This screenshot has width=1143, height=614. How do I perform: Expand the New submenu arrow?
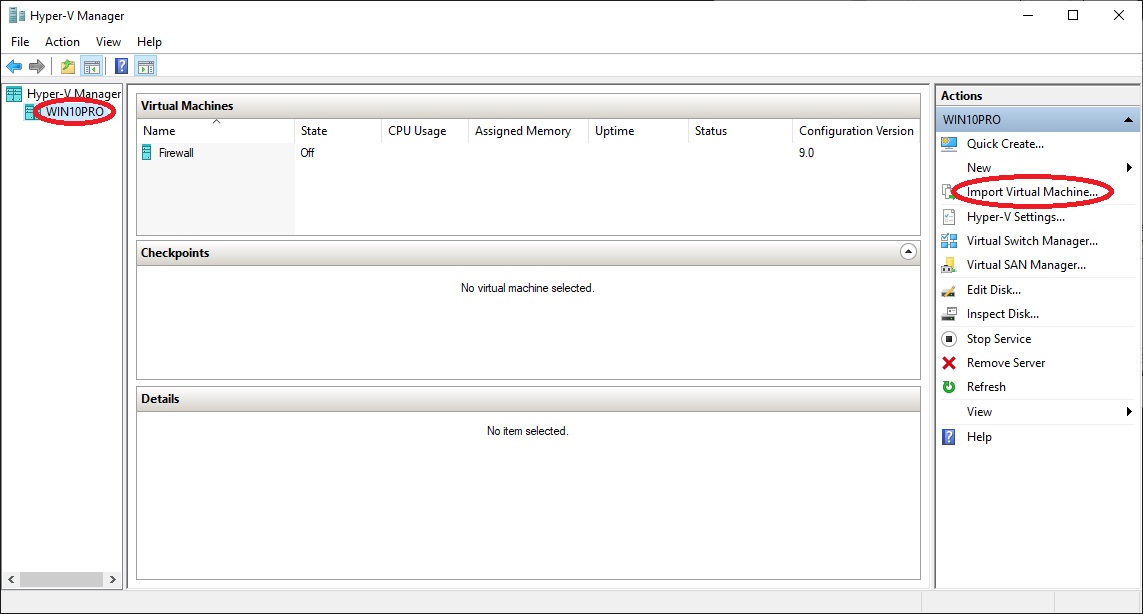coord(1129,168)
